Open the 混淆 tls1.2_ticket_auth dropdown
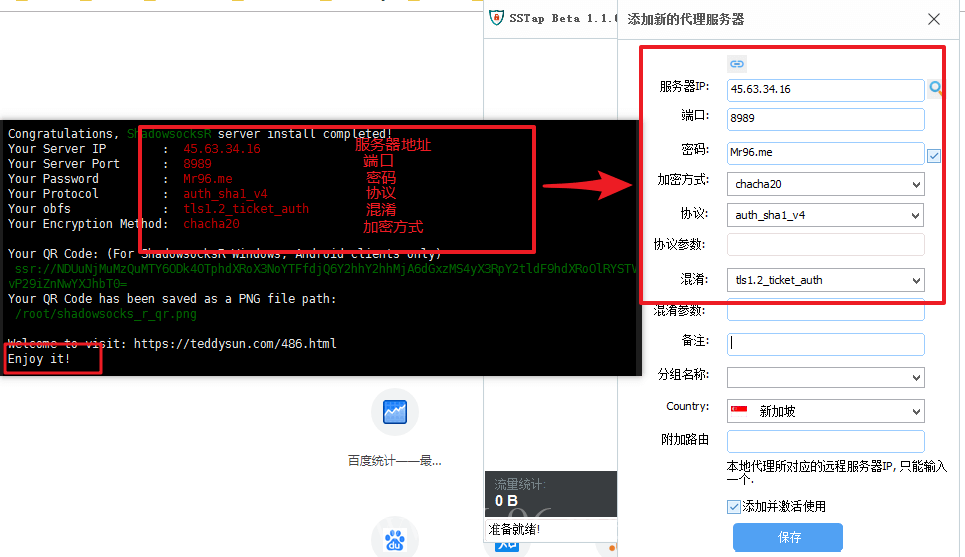Viewport: 965px width, 557px height. pyautogui.click(x=825, y=280)
